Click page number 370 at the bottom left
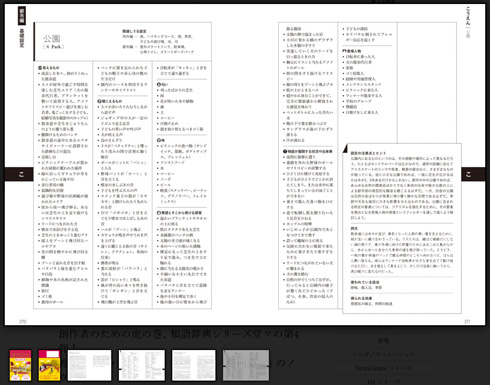 coord(22,321)
